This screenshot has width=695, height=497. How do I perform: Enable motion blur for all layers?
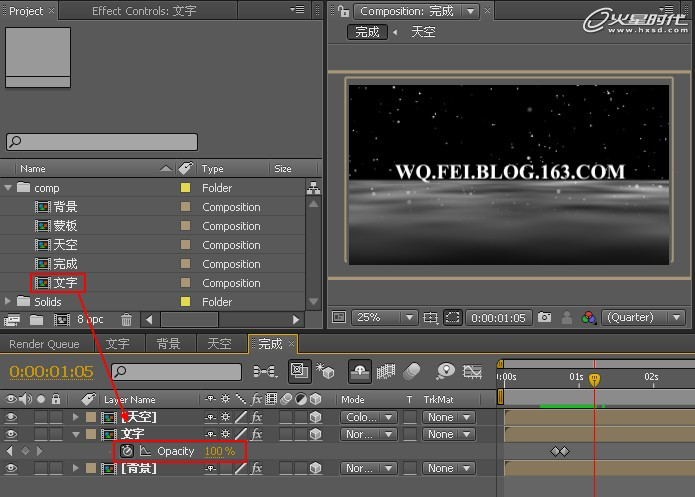[x=412, y=371]
